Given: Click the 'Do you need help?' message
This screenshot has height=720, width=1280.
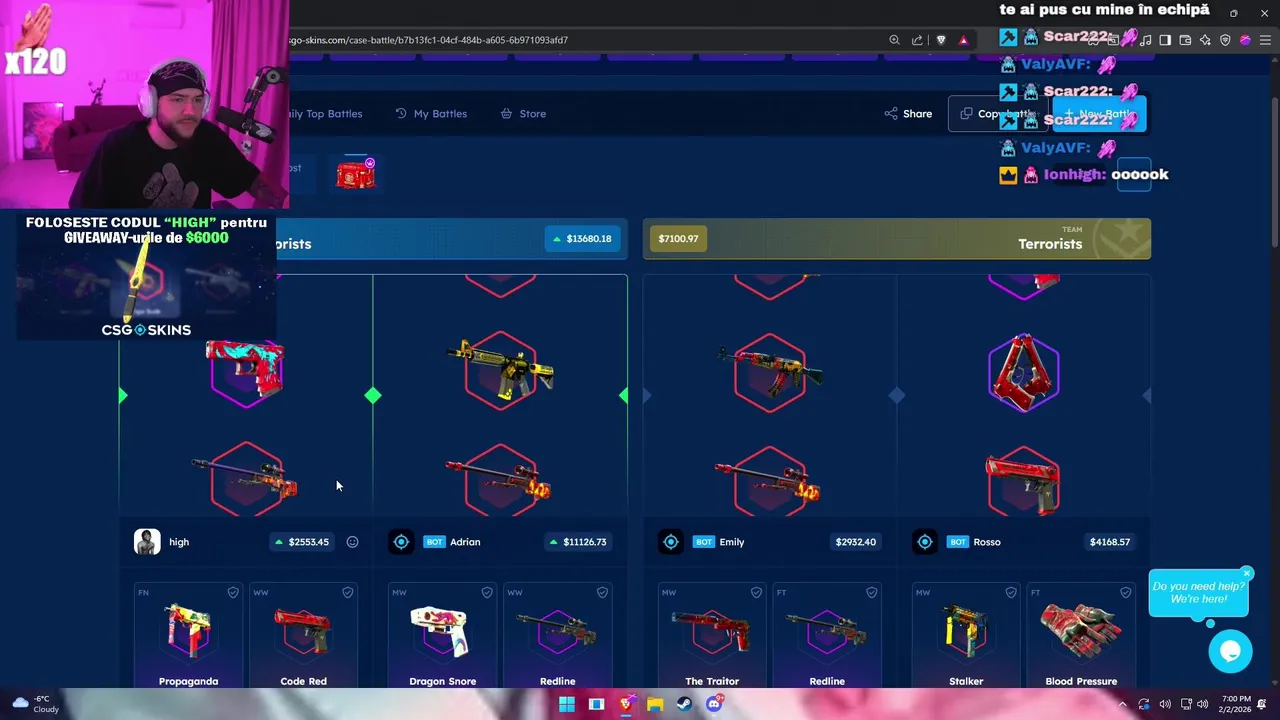Looking at the screenshot, I should click(1198, 592).
